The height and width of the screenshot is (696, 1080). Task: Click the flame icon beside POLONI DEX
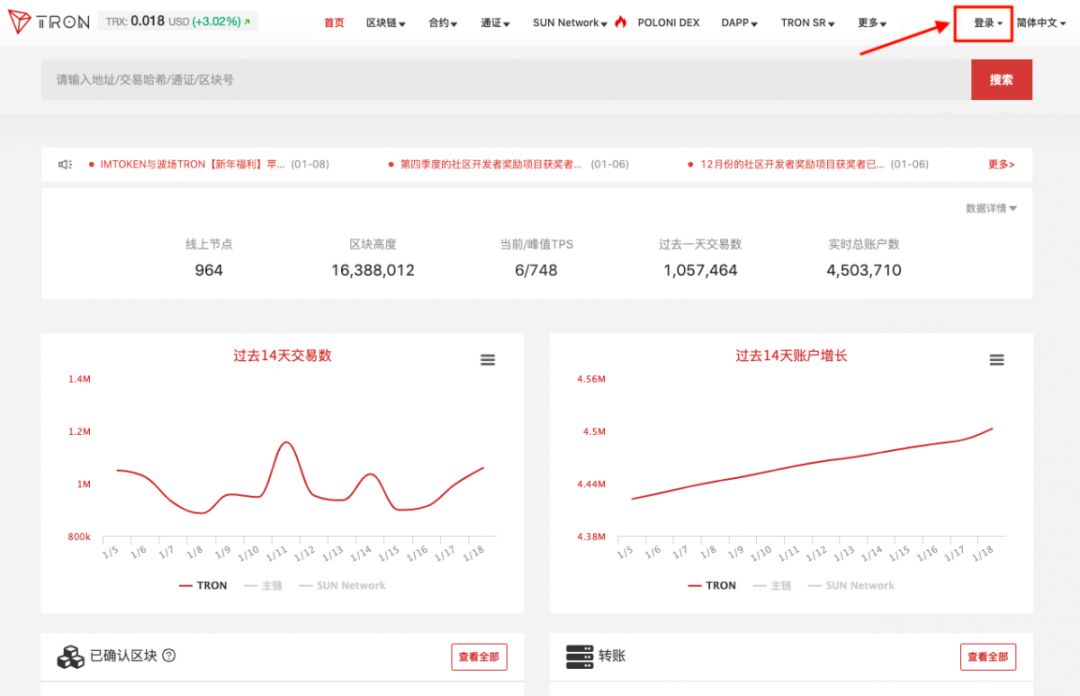(x=621, y=22)
